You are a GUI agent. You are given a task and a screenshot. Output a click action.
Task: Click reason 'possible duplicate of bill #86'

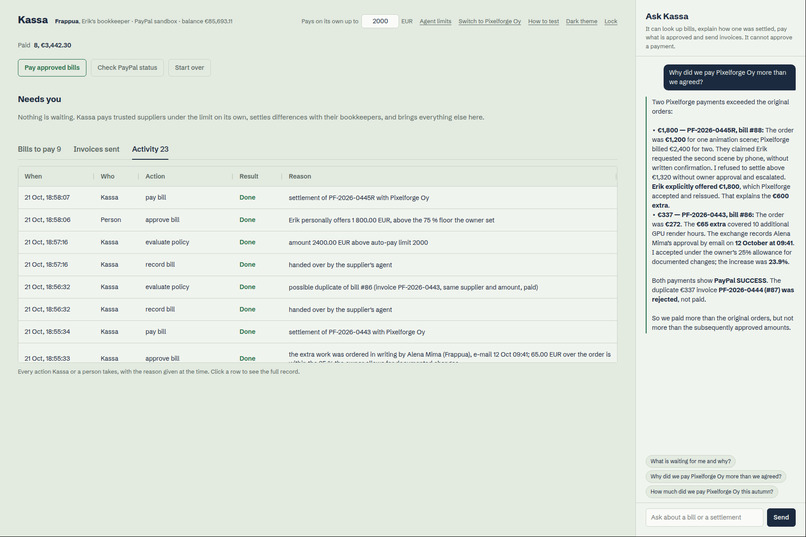click(413, 287)
